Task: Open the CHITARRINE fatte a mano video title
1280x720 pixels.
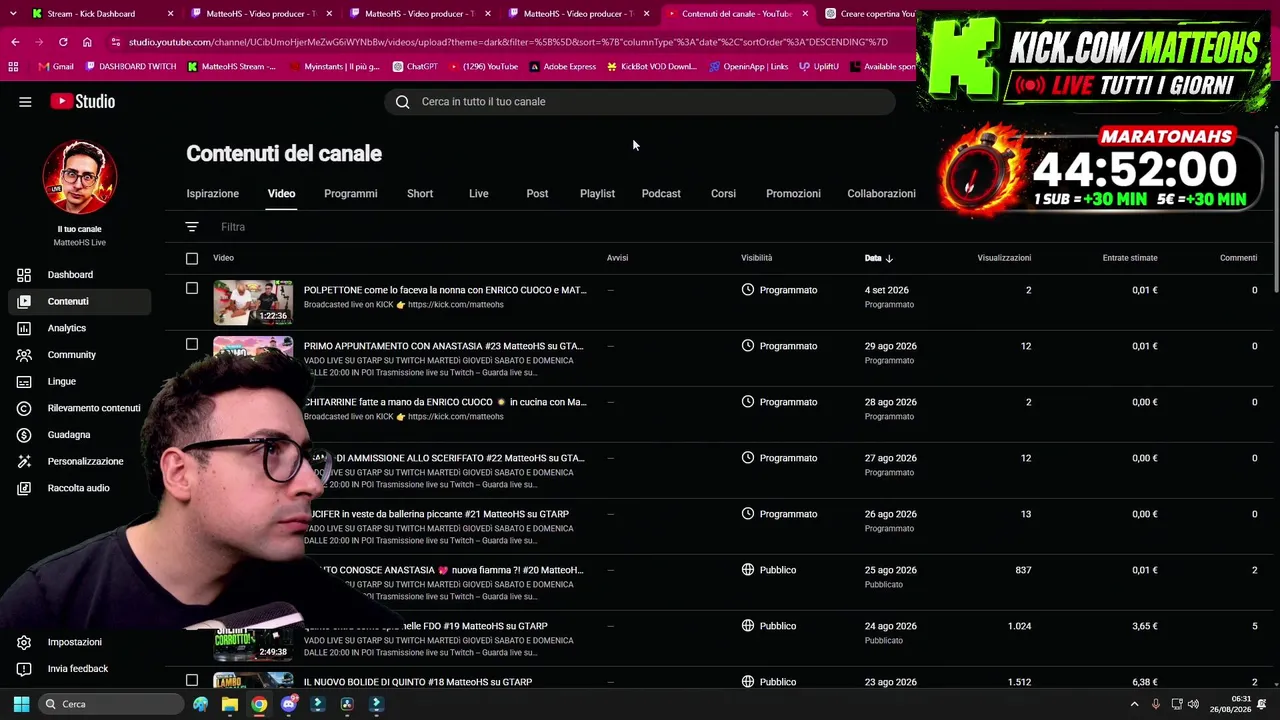Action: 445,402
